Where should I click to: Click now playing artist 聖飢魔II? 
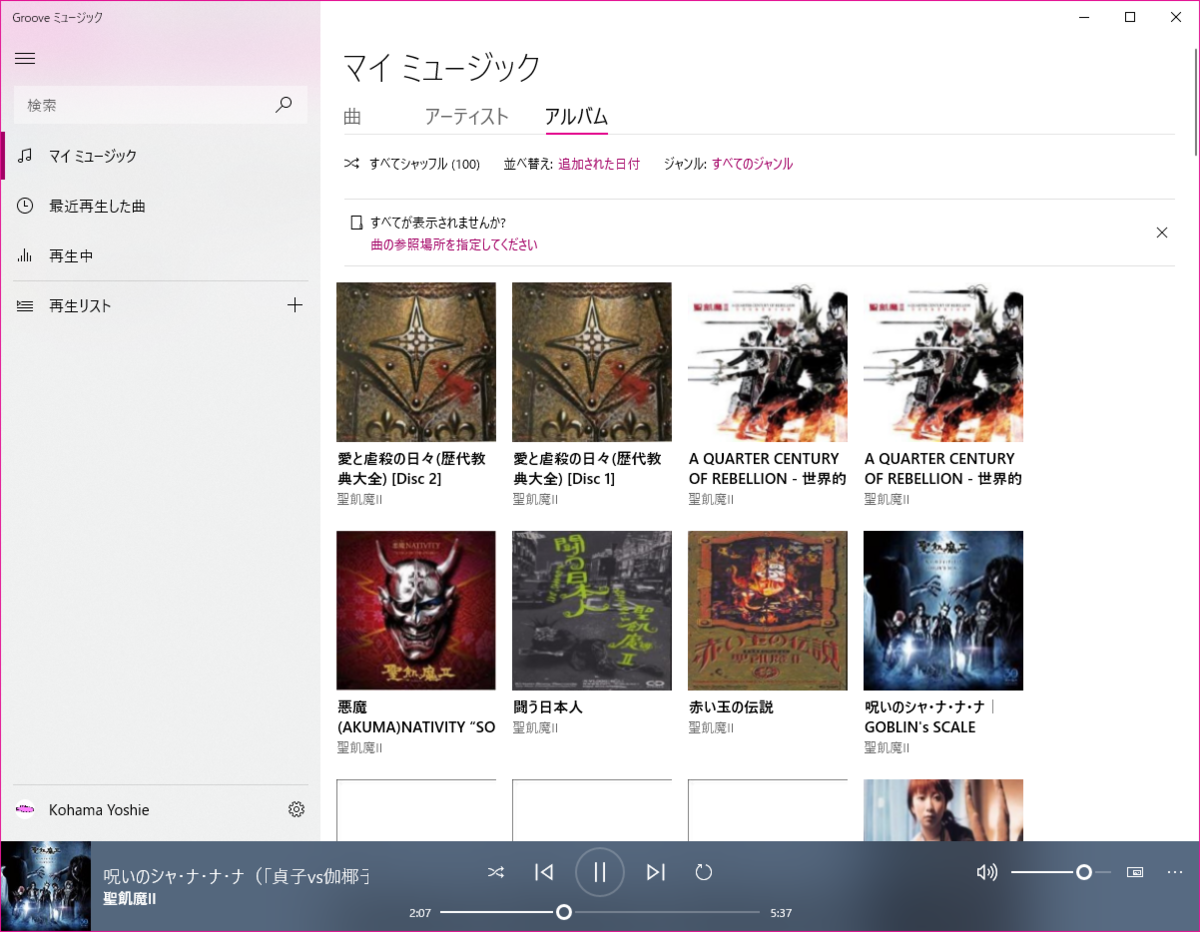130,899
